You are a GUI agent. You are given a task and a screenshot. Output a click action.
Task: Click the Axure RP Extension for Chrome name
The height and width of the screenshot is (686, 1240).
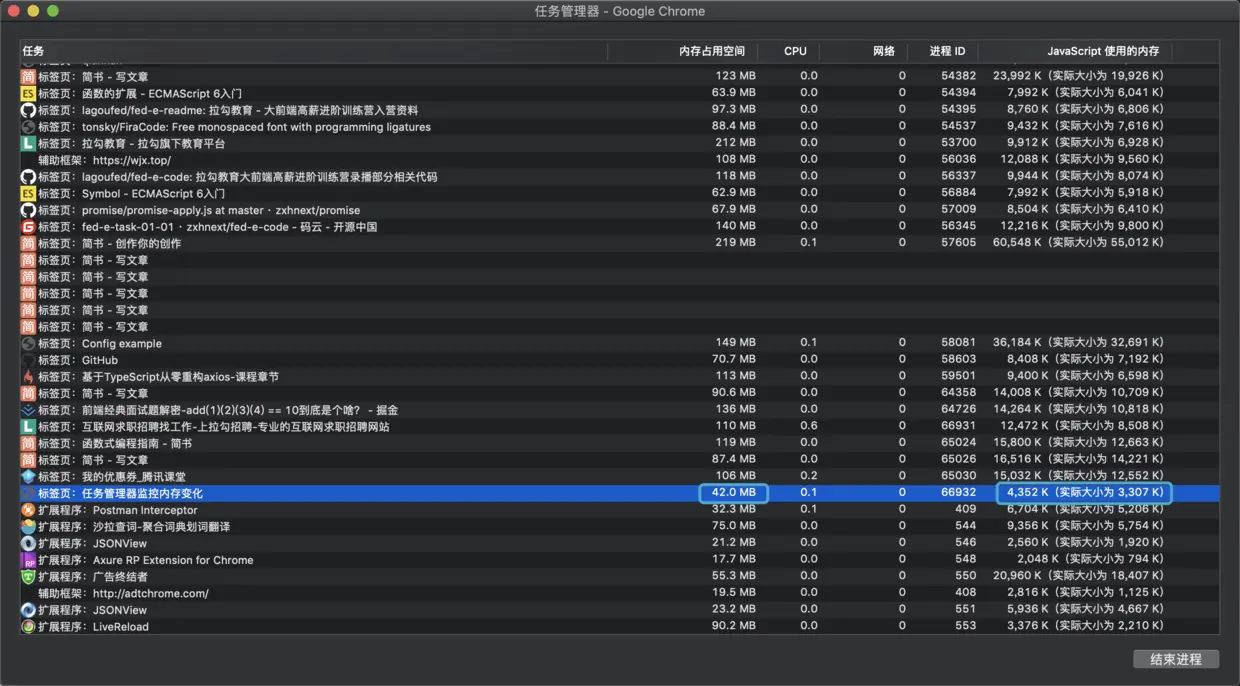(173, 560)
